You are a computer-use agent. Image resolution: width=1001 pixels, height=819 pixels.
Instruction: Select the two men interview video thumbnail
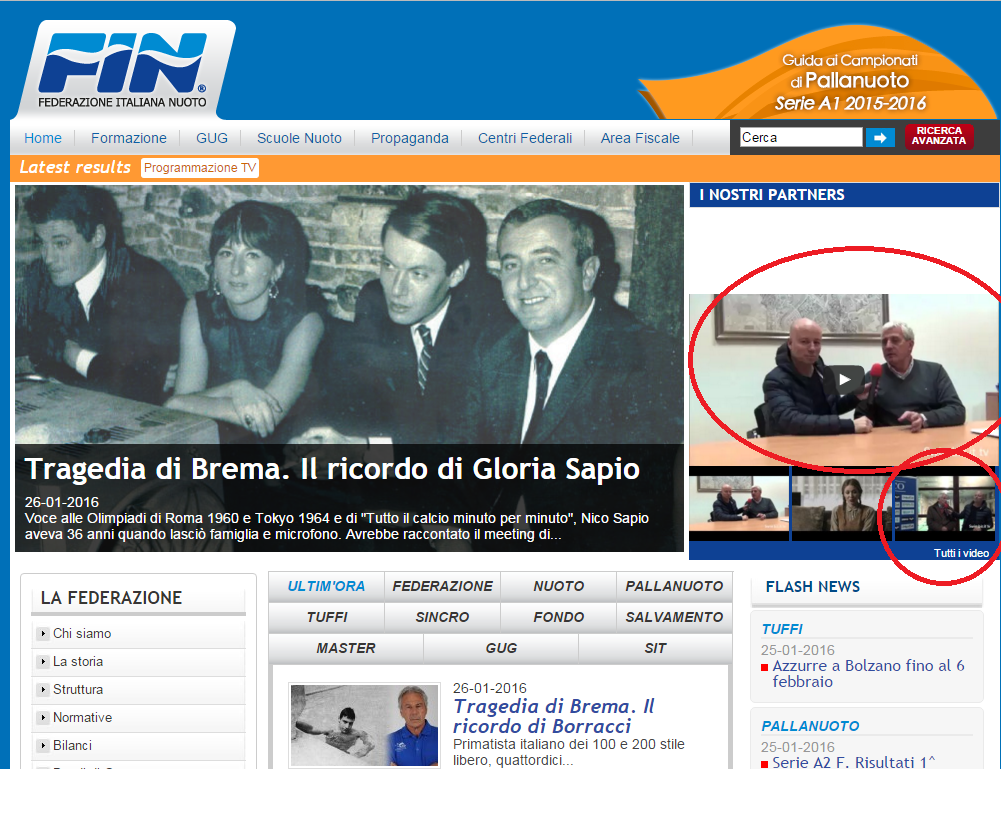coord(739,504)
